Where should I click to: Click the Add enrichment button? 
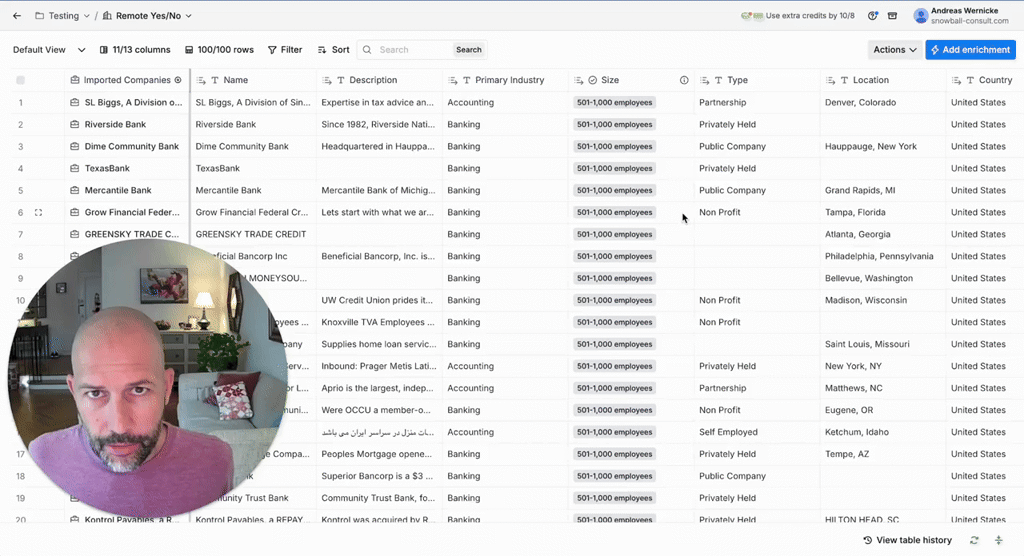(970, 50)
